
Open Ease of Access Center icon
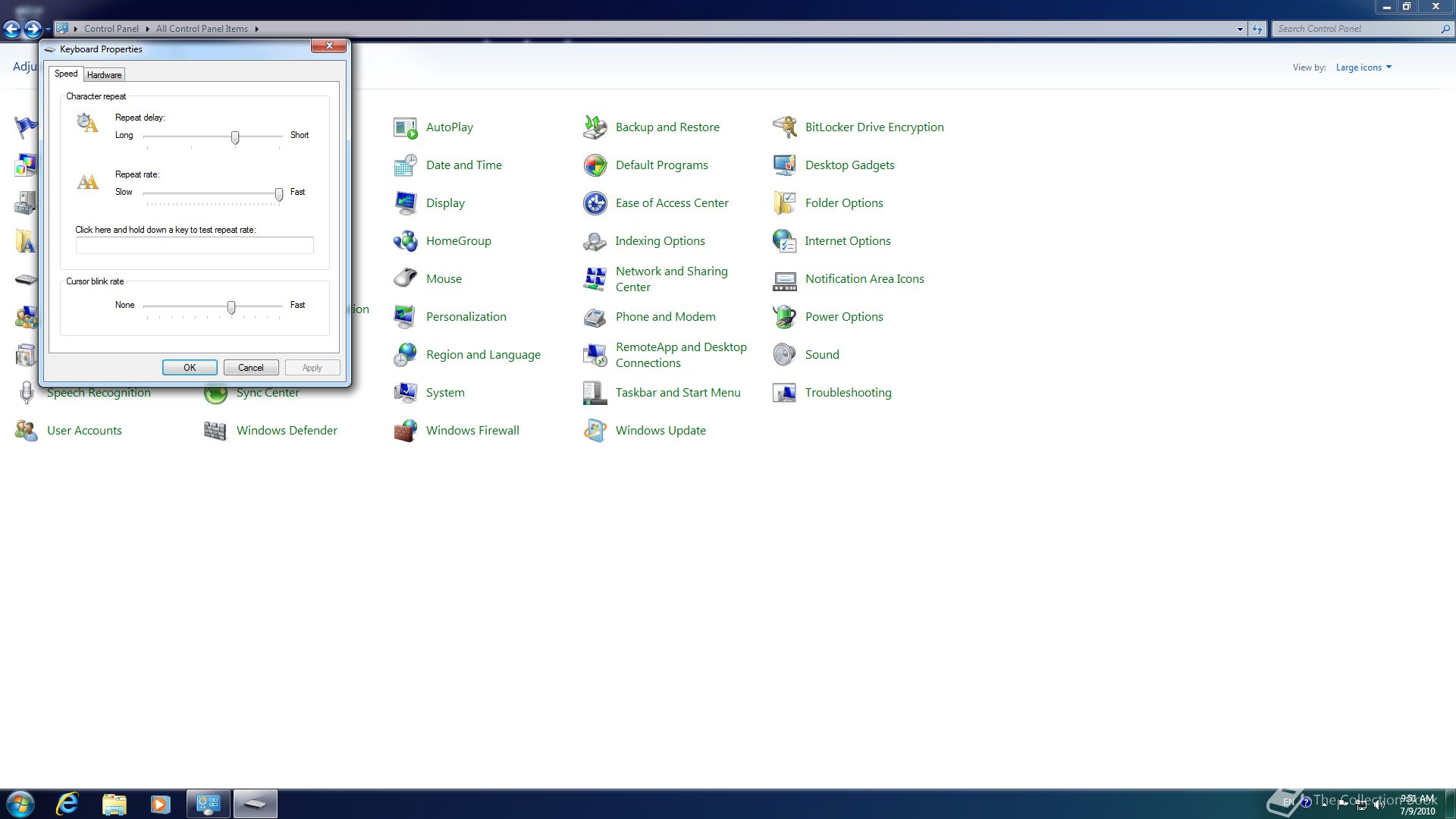pos(595,203)
